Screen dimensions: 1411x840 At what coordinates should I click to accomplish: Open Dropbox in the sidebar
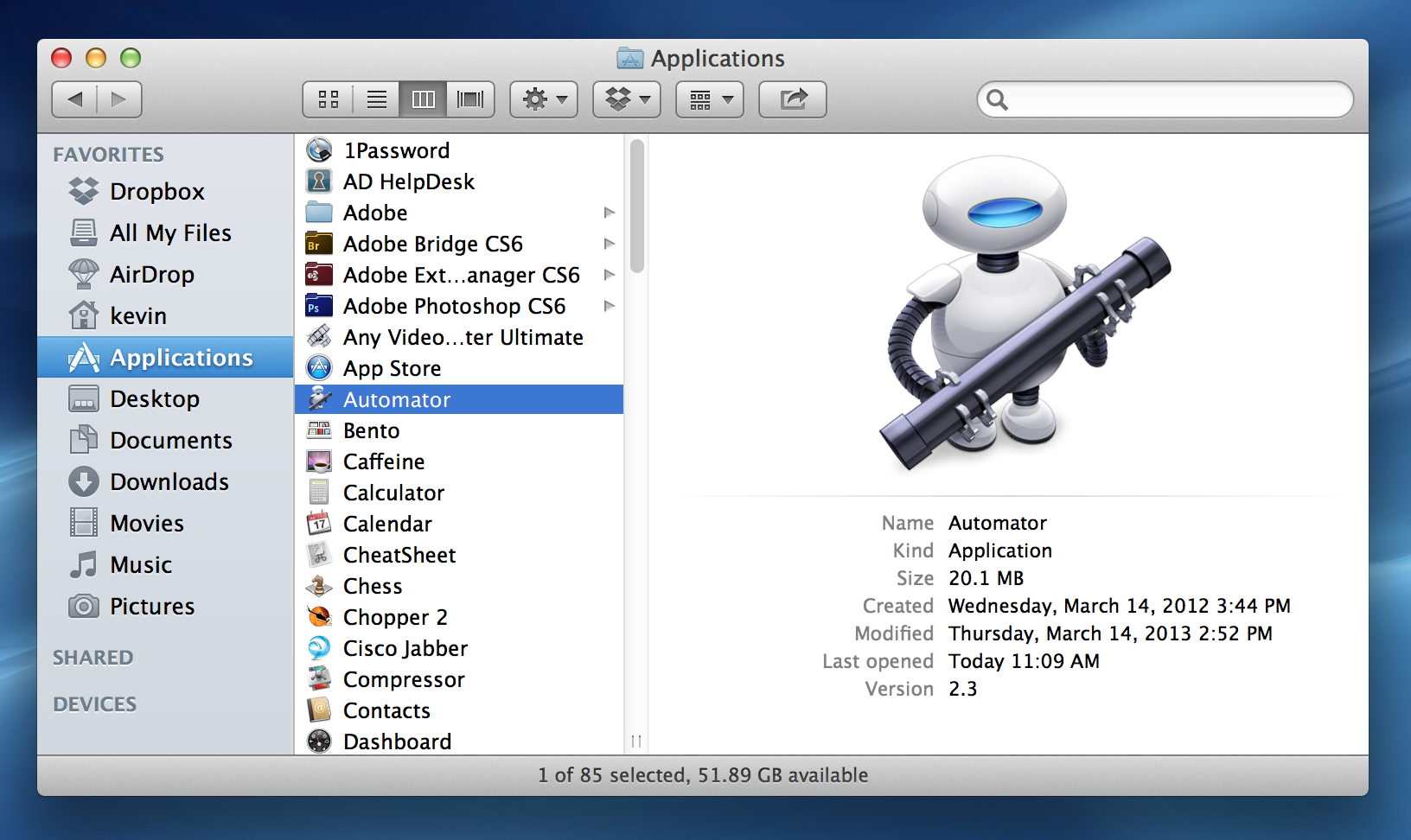(x=165, y=191)
